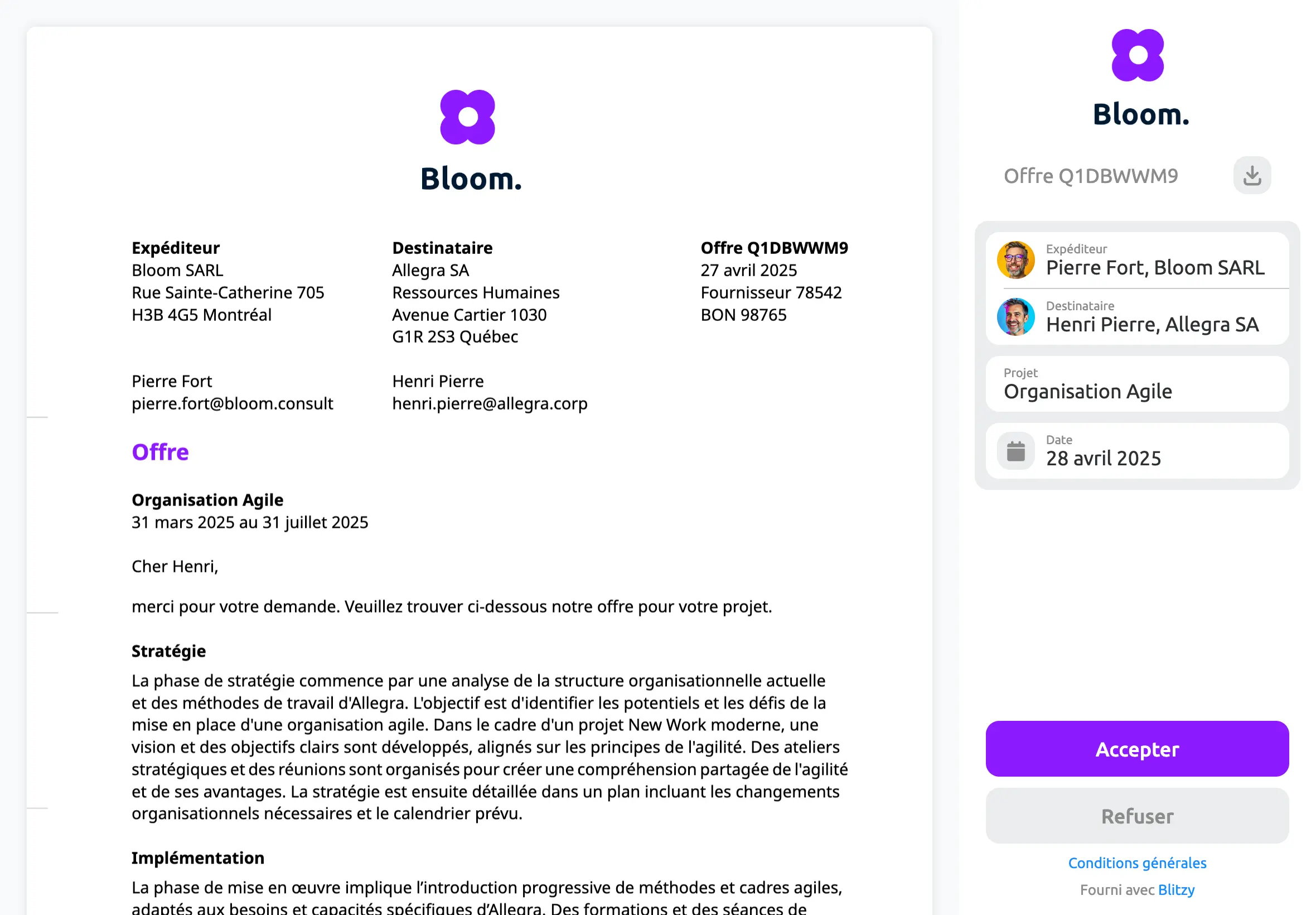This screenshot has height=915, width=1316.
Task: Decline the offer with Refuser button
Action: click(1136, 816)
